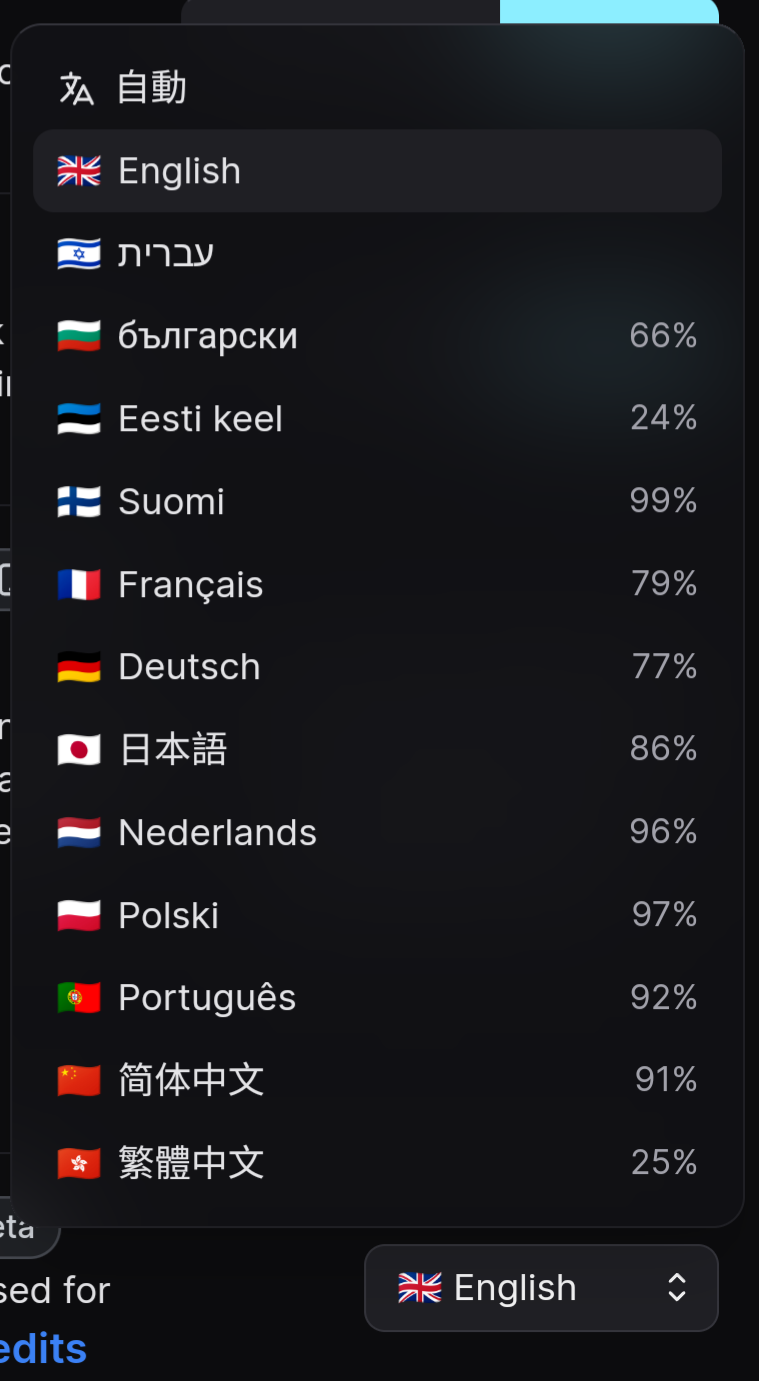Click the Japanese flag icon
The image size is (759, 1381).
coord(79,749)
